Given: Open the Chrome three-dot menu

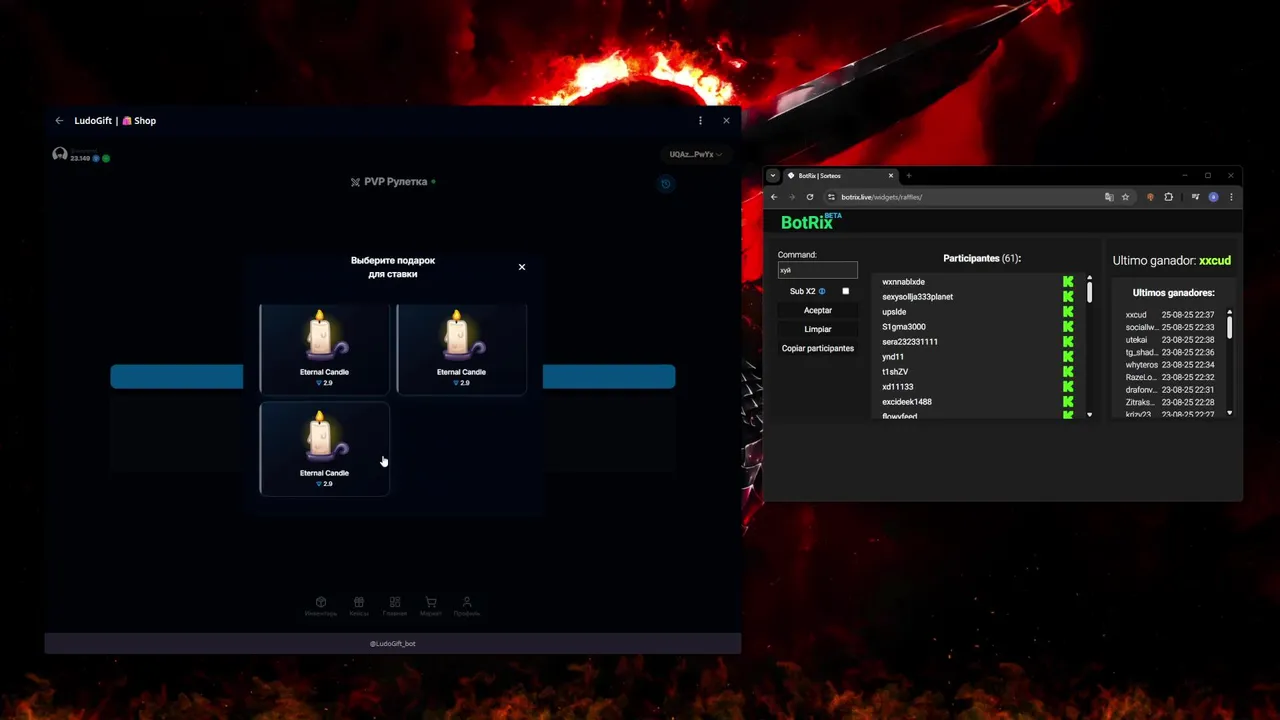Looking at the screenshot, I should pos(1231,197).
